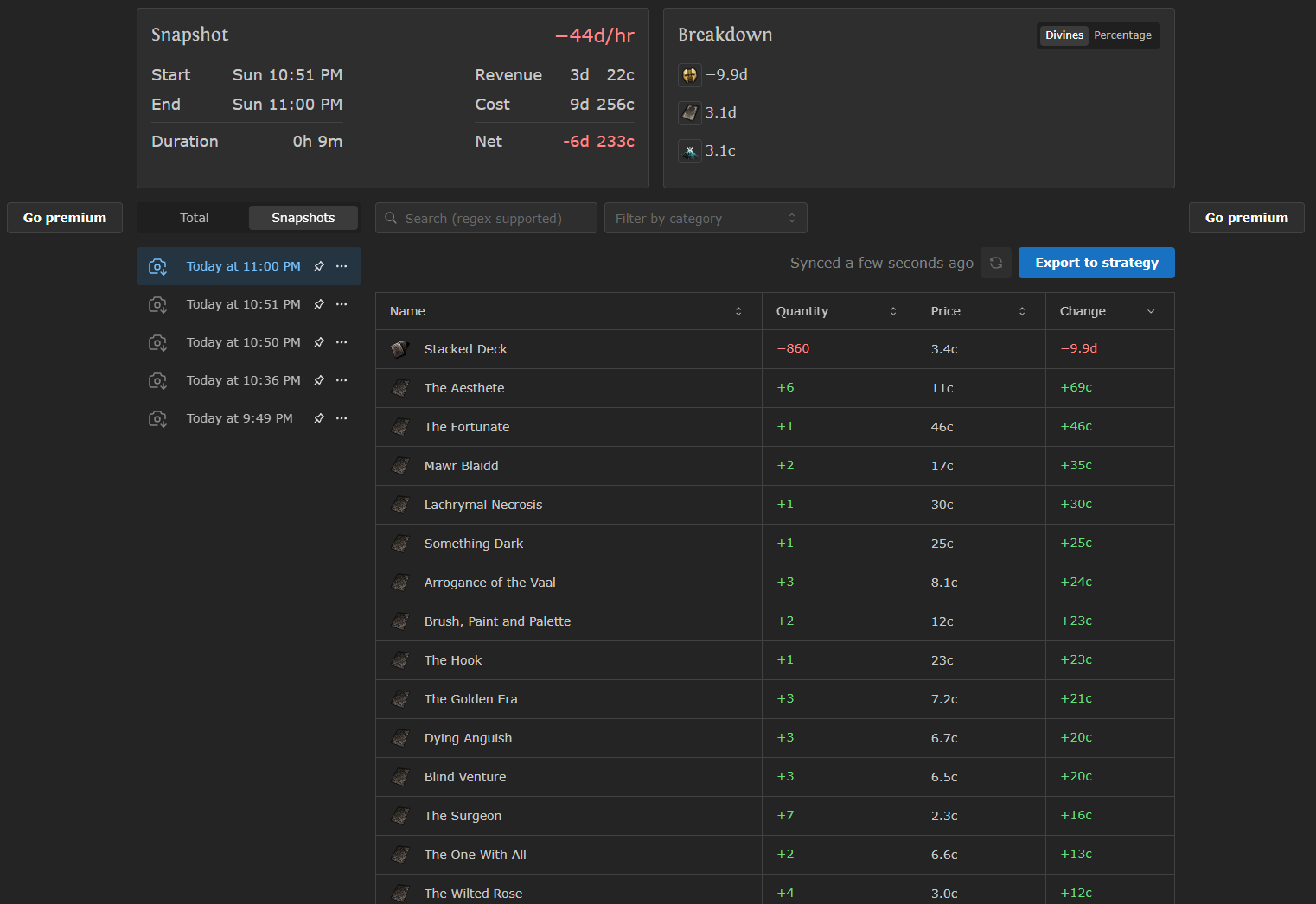Image resolution: width=1316 pixels, height=904 pixels.
Task: Click the Lachrymal Necrosis row name
Action: point(483,505)
